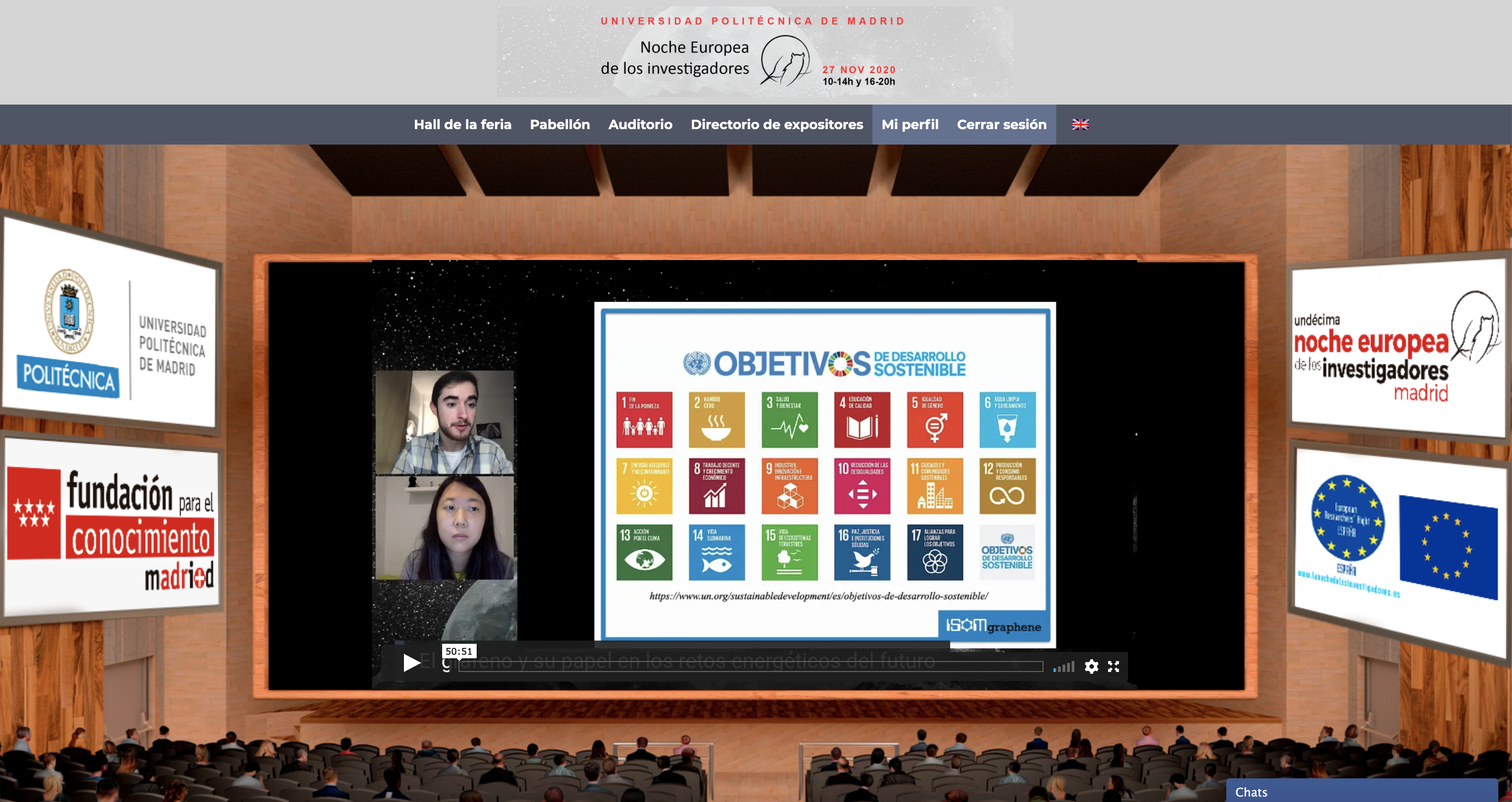The height and width of the screenshot is (802, 1512).
Task: Open the Pabellón page
Action: [559, 125]
